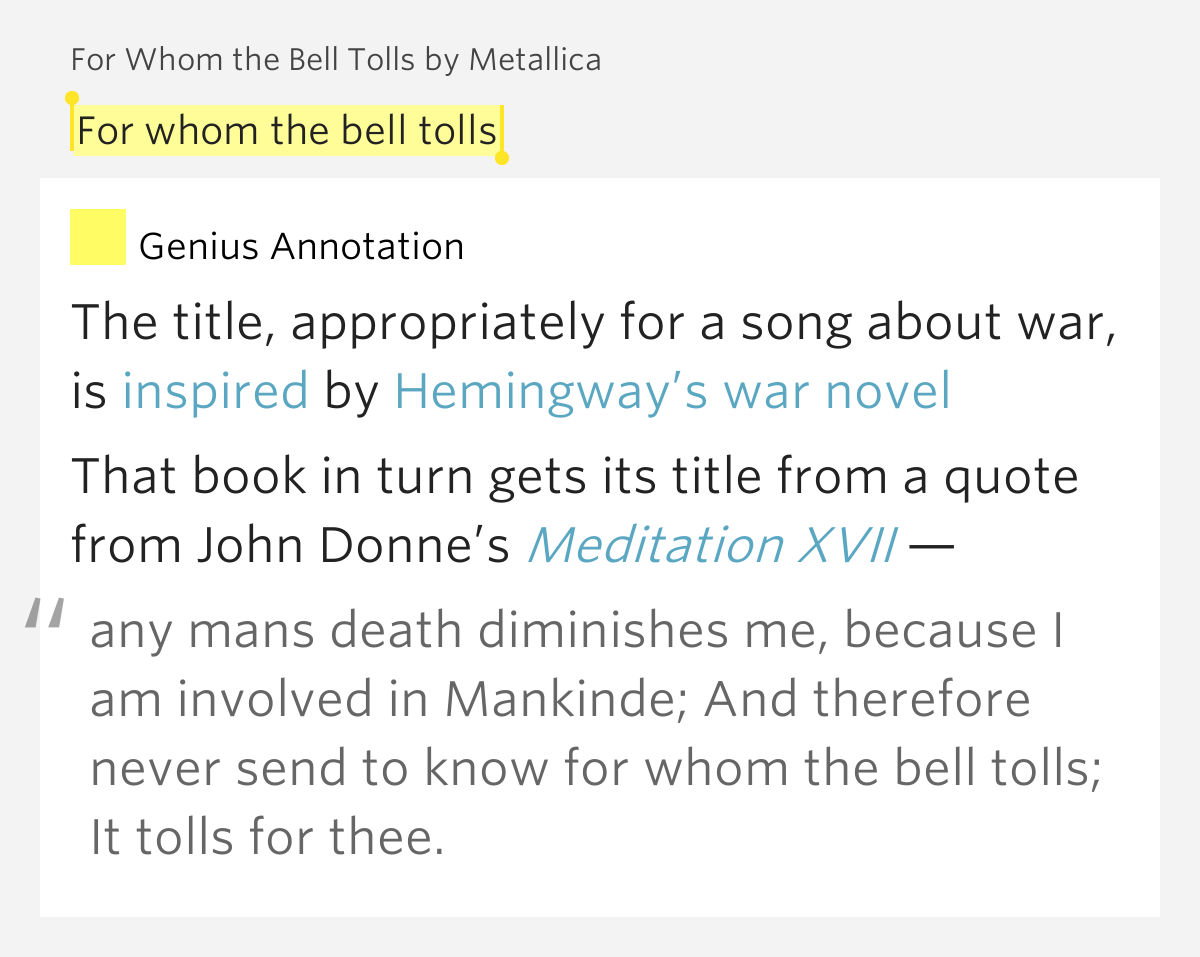Click the text "from John Donne's"
The image size is (1200, 957).
[x=291, y=545]
